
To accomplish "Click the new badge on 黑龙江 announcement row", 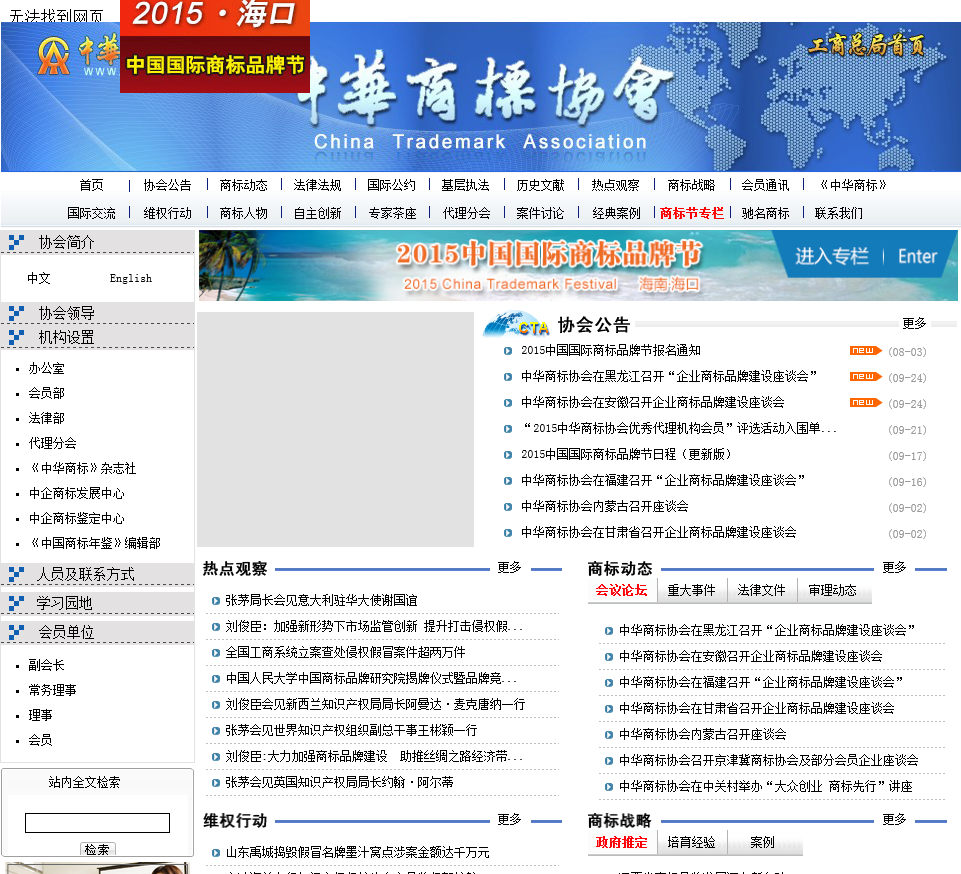I will (865, 376).
